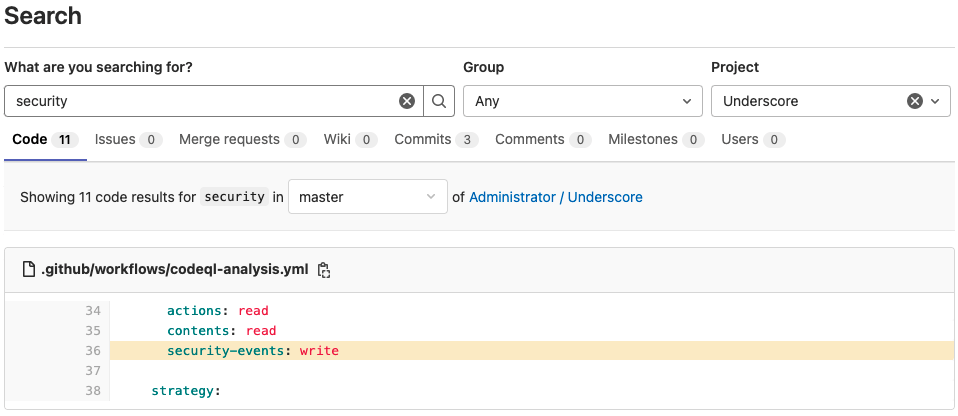The image size is (958, 416).
Task: Open the Administrator / Underscore project link
Action: pyautogui.click(x=555, y=197)
